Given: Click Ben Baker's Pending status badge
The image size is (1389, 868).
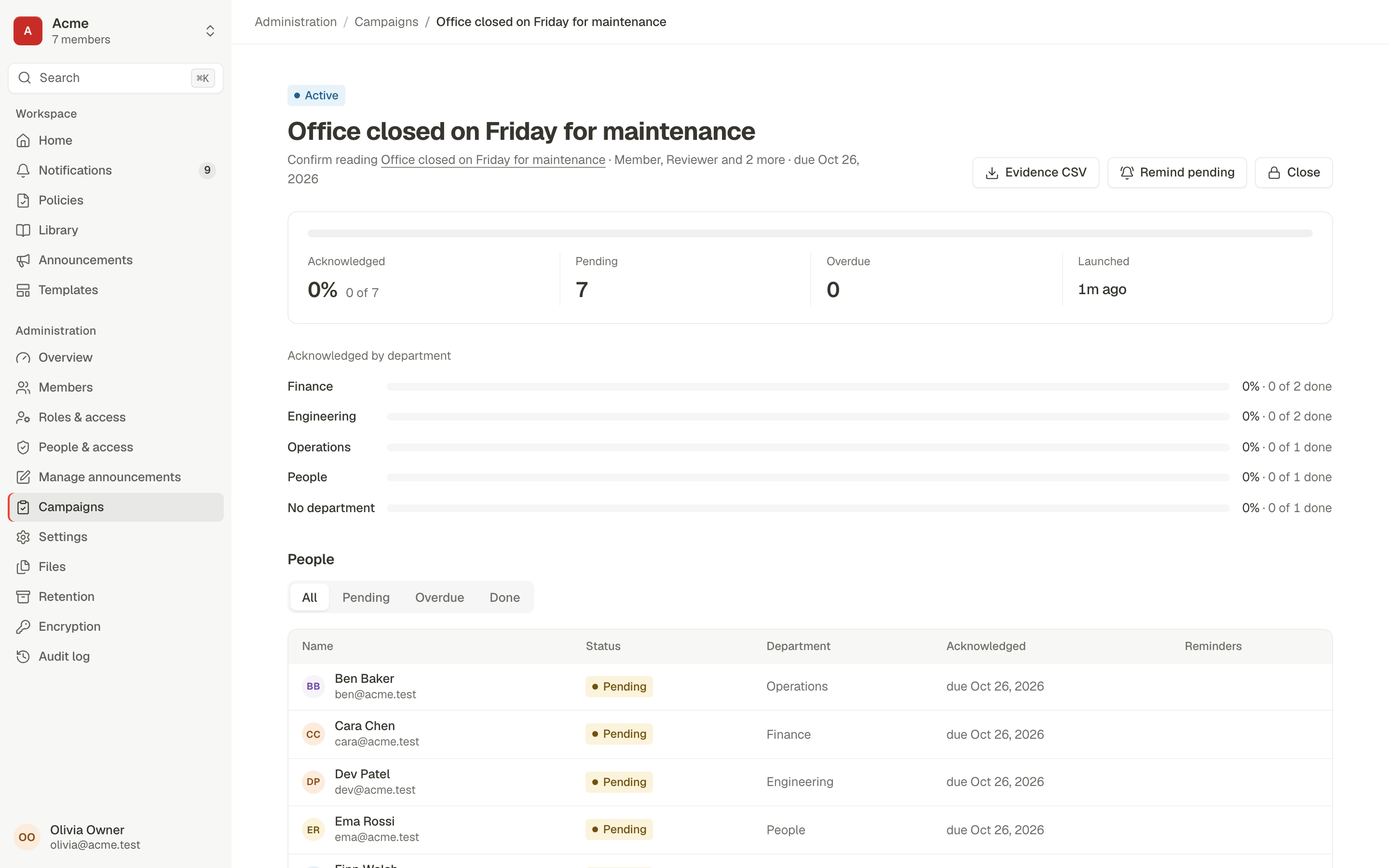Looking at the screenshot, I should click(619, 687).
